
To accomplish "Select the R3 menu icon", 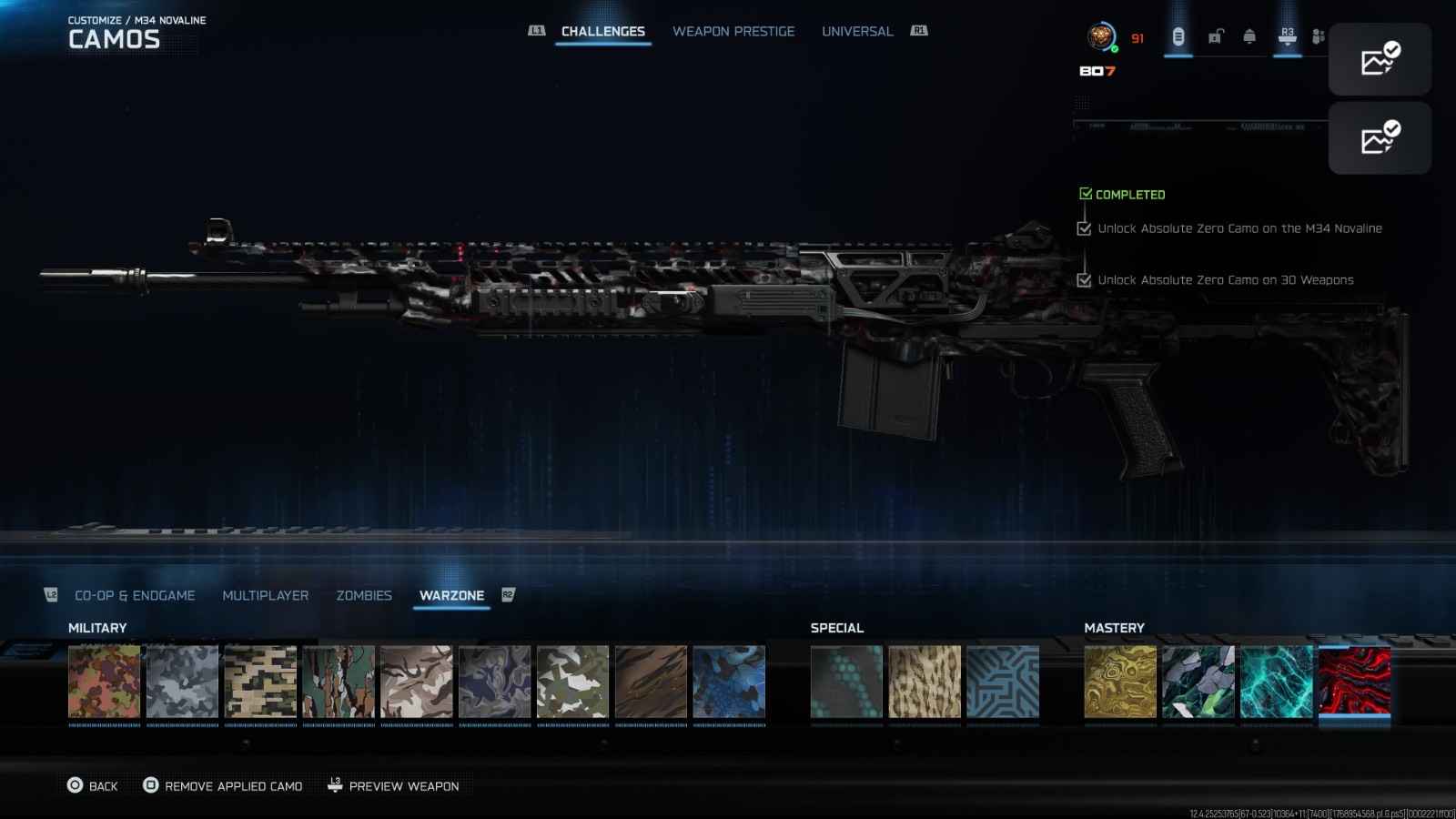I will coord(1287,36).
